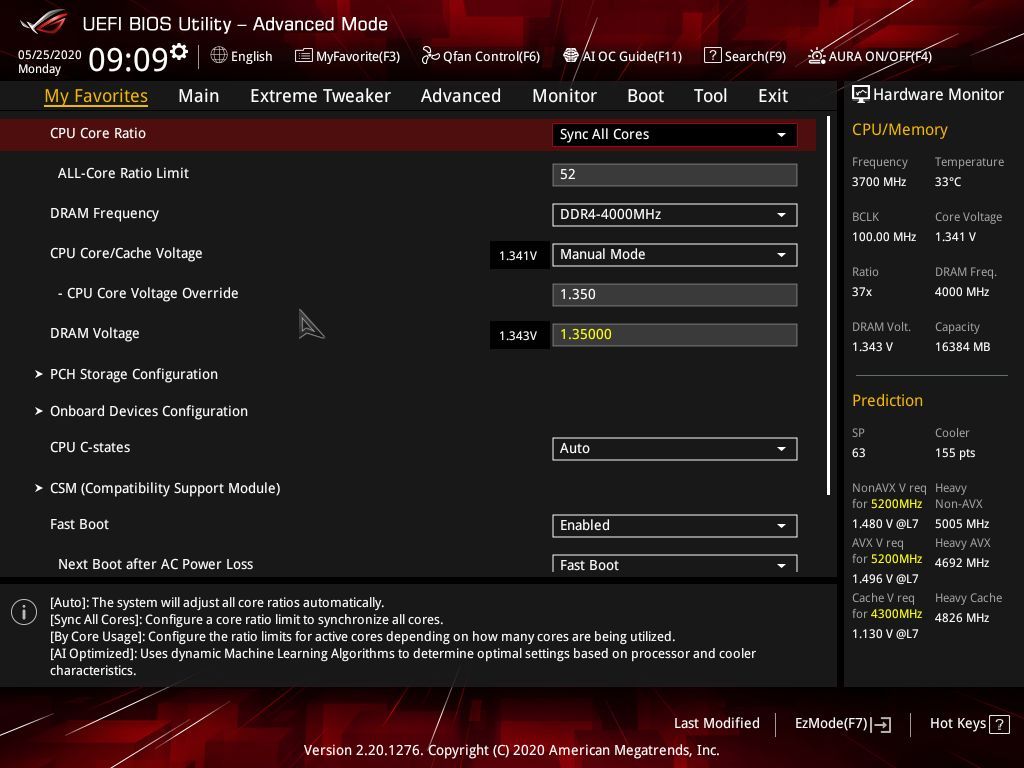The height and width of the screenshot is (768, 1024).
Task: Click the 33°C temperature value
Action: point(948,182)
